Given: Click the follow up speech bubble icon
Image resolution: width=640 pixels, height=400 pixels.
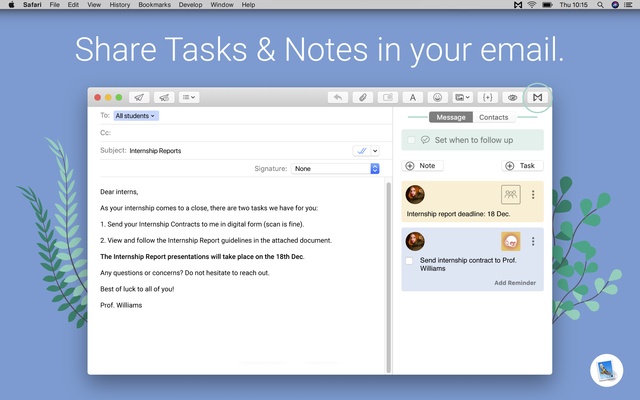Looking at the screenshot, I should click(x=425, y=140).
